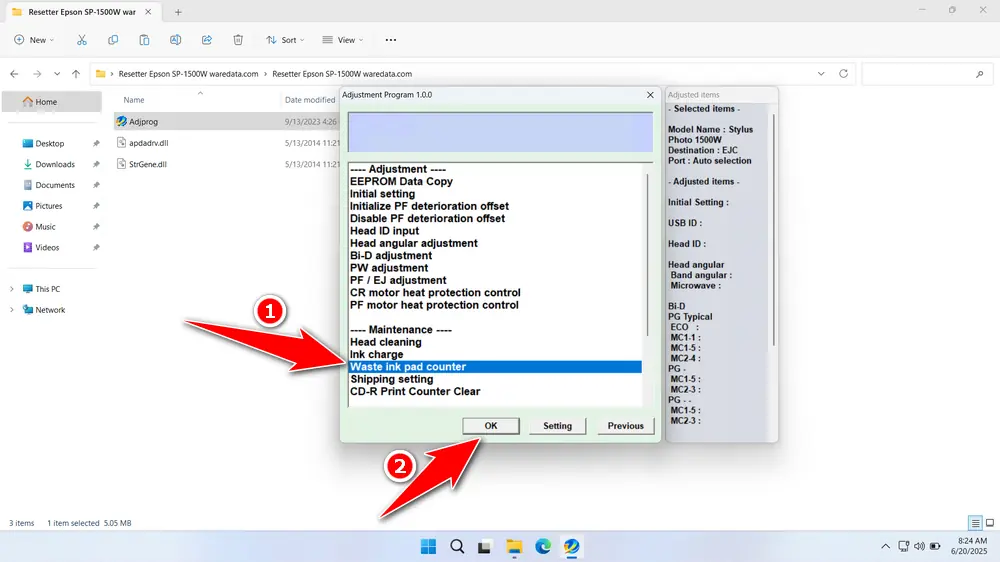Click the OK button in Adjustment Program
The width and height of the screenshot is (1000, 562).
click(490, 425)
